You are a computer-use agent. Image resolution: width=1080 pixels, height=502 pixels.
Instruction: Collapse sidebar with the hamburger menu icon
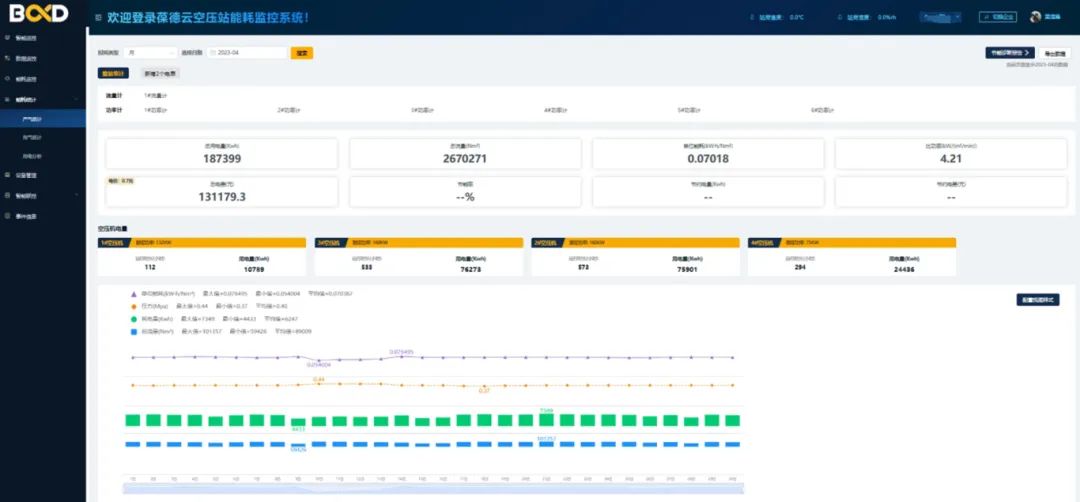97,18
